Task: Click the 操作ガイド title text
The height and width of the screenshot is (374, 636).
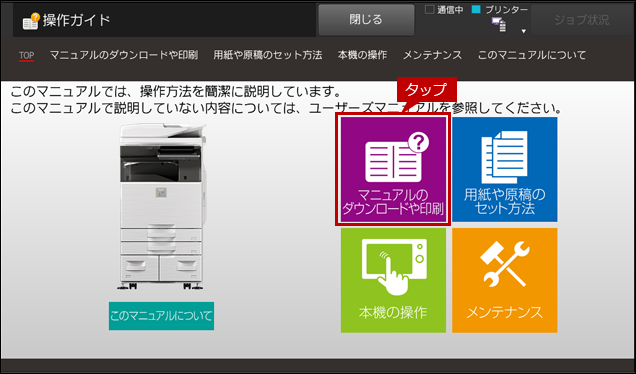Action: (x=76, y=20)
